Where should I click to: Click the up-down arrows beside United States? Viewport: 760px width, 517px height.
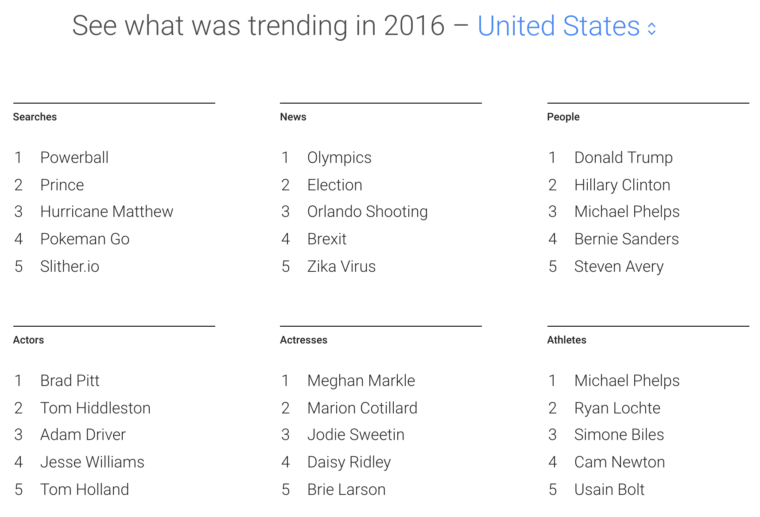click(x=651, y=29)
